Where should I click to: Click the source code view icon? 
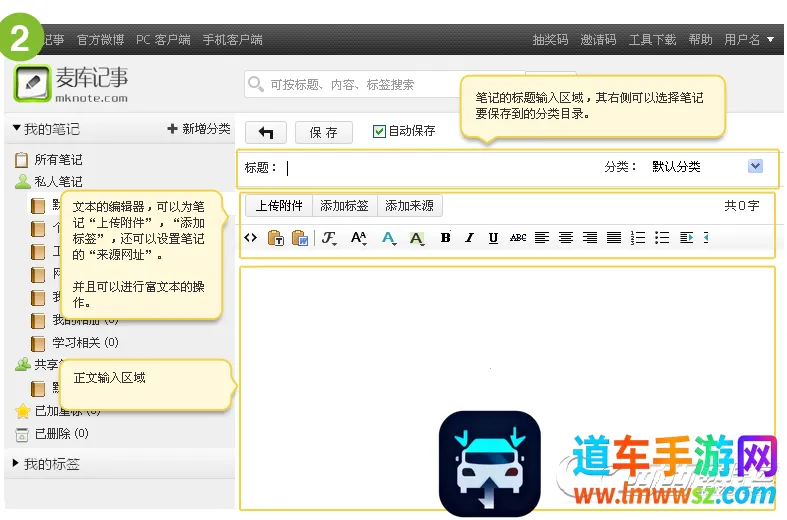point(251,238)
